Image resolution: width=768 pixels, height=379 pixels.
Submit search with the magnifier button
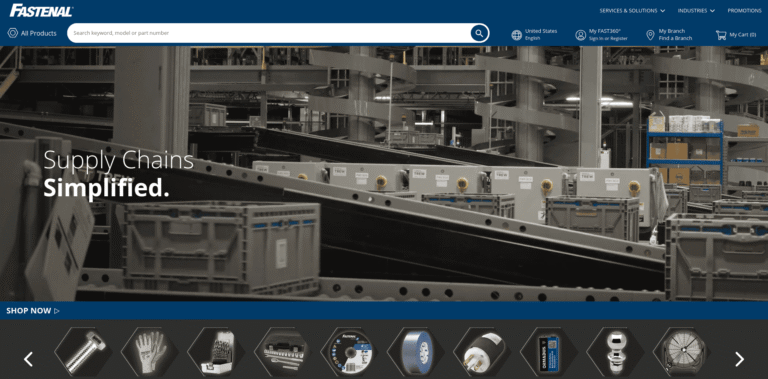point(479,33)
